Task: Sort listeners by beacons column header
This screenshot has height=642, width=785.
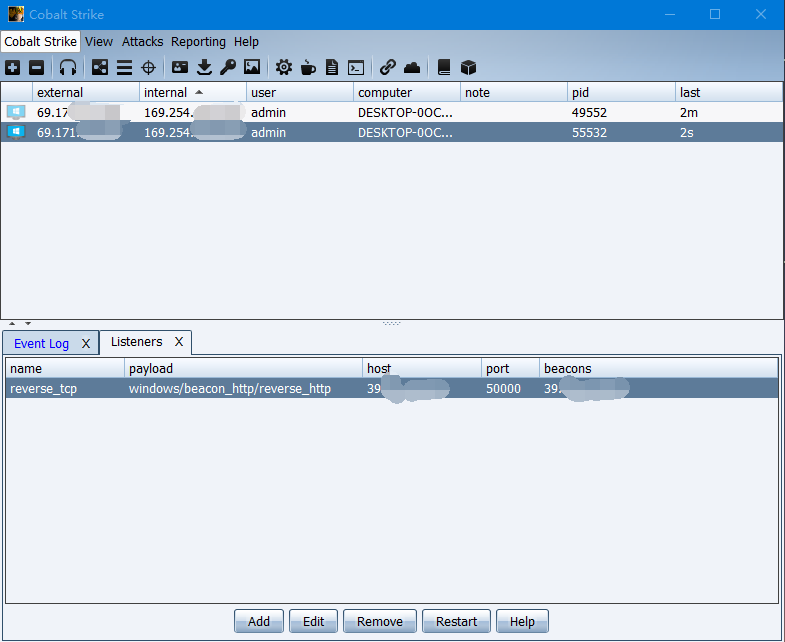Action: click(x=658, y=369)
